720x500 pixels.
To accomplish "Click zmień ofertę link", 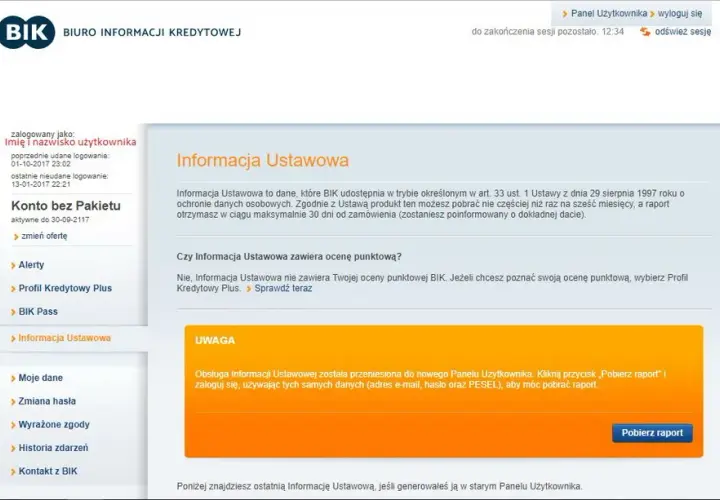I will click(44, 236).
